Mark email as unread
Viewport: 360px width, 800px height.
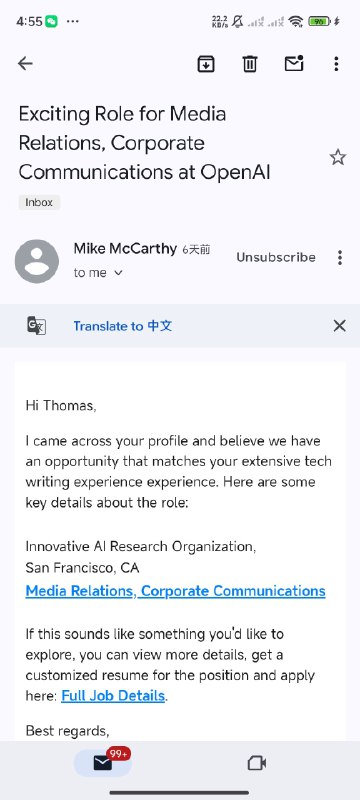(x=294, y=63)
